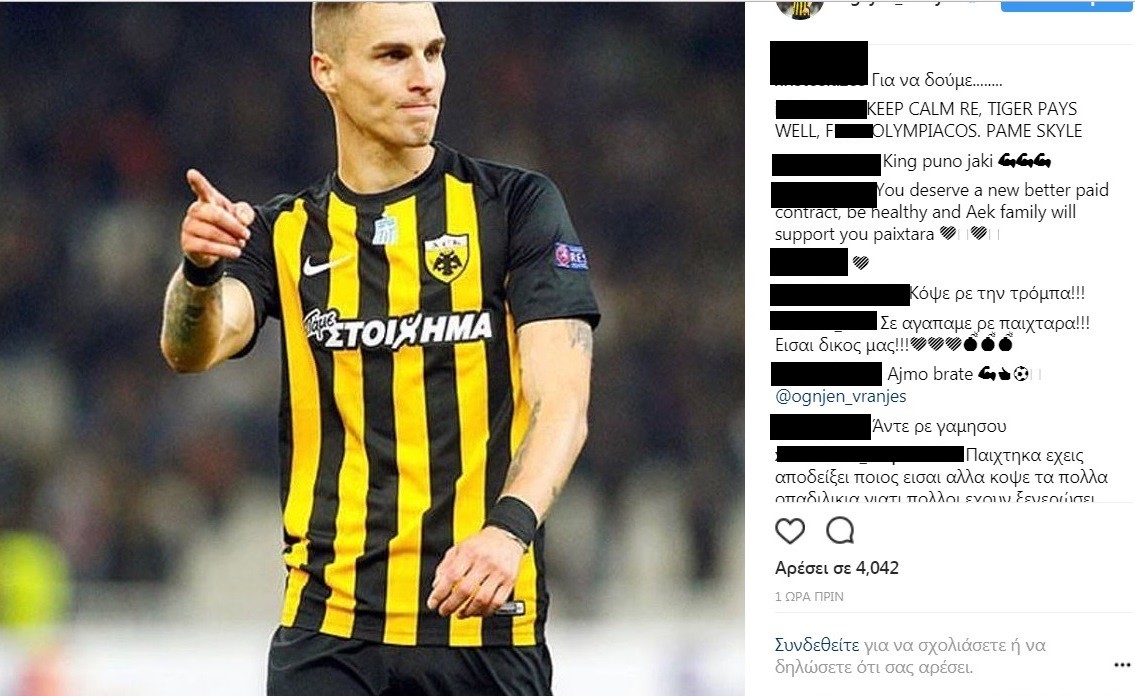Open the poster's profile avatar
The height and width of the screenshot is (696, 1135).
click(x=800, y=8)
